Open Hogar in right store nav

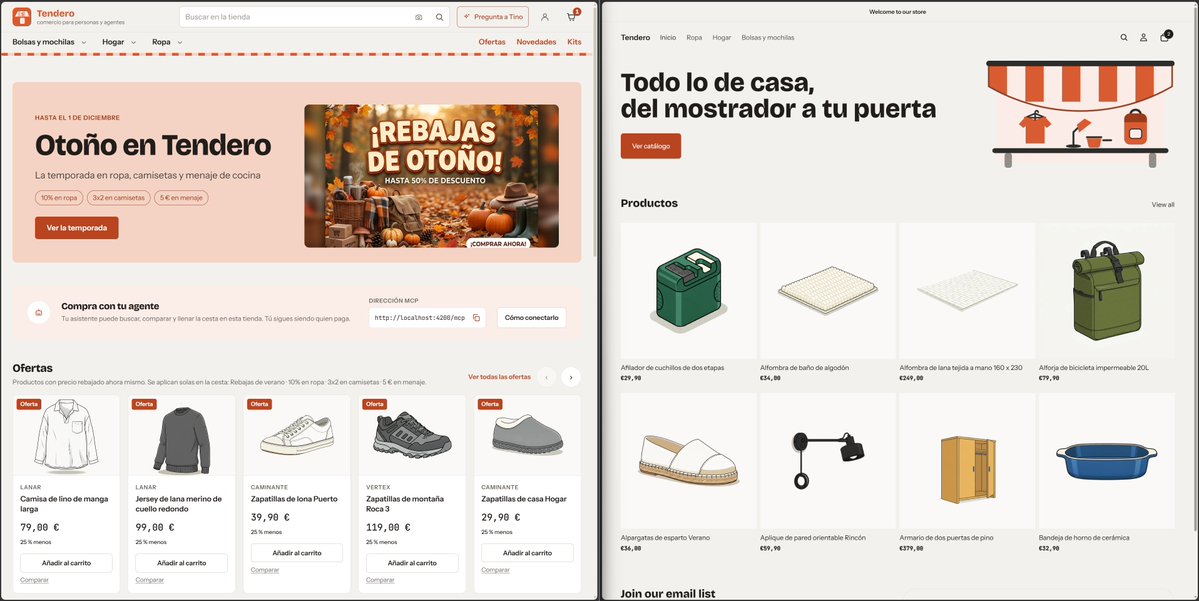point(722,37)
